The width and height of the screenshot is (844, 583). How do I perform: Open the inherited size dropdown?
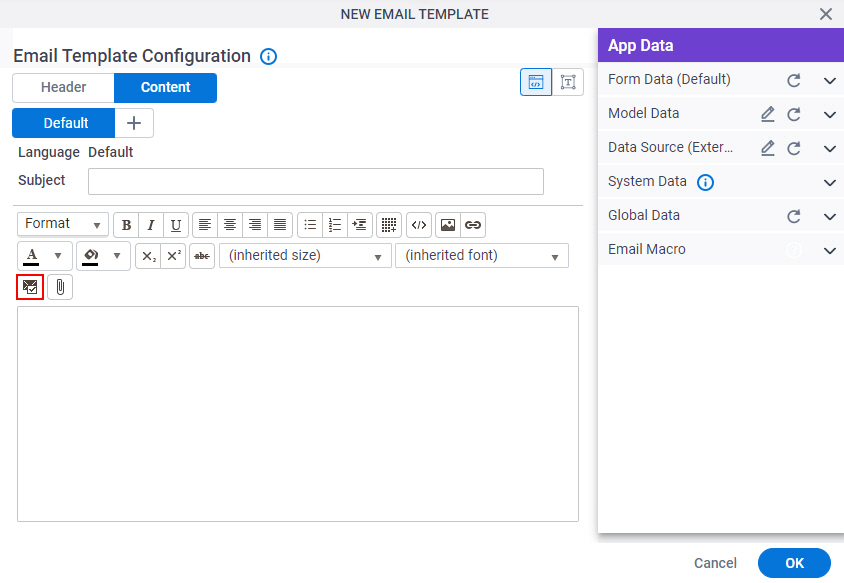pyautogui.click(x=305, y=256)
